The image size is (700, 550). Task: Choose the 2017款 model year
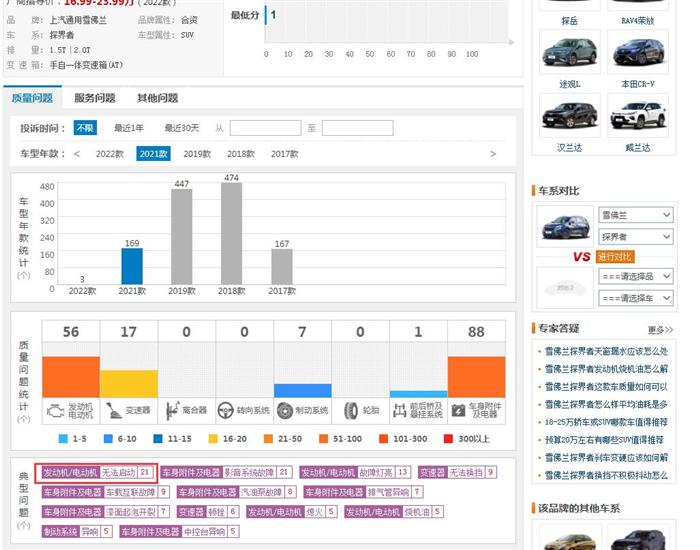pyautogui.click(x=284, y=154)
